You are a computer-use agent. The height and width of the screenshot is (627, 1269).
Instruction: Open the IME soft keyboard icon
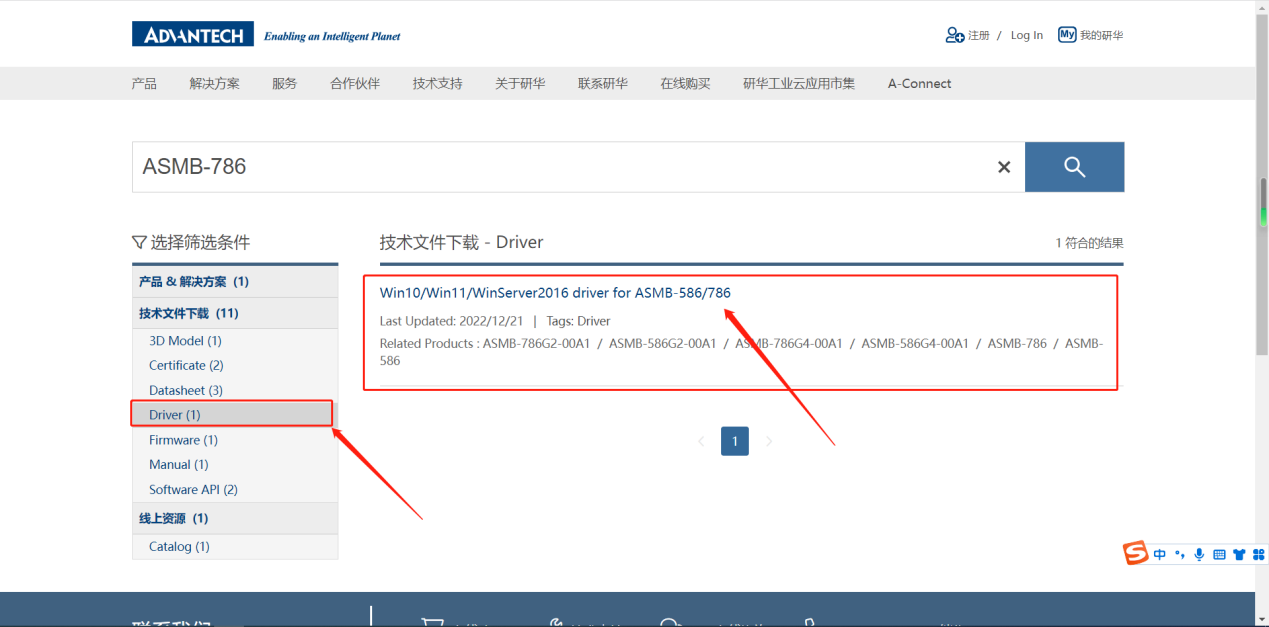pyautogui.click(x=1219, y=554)
